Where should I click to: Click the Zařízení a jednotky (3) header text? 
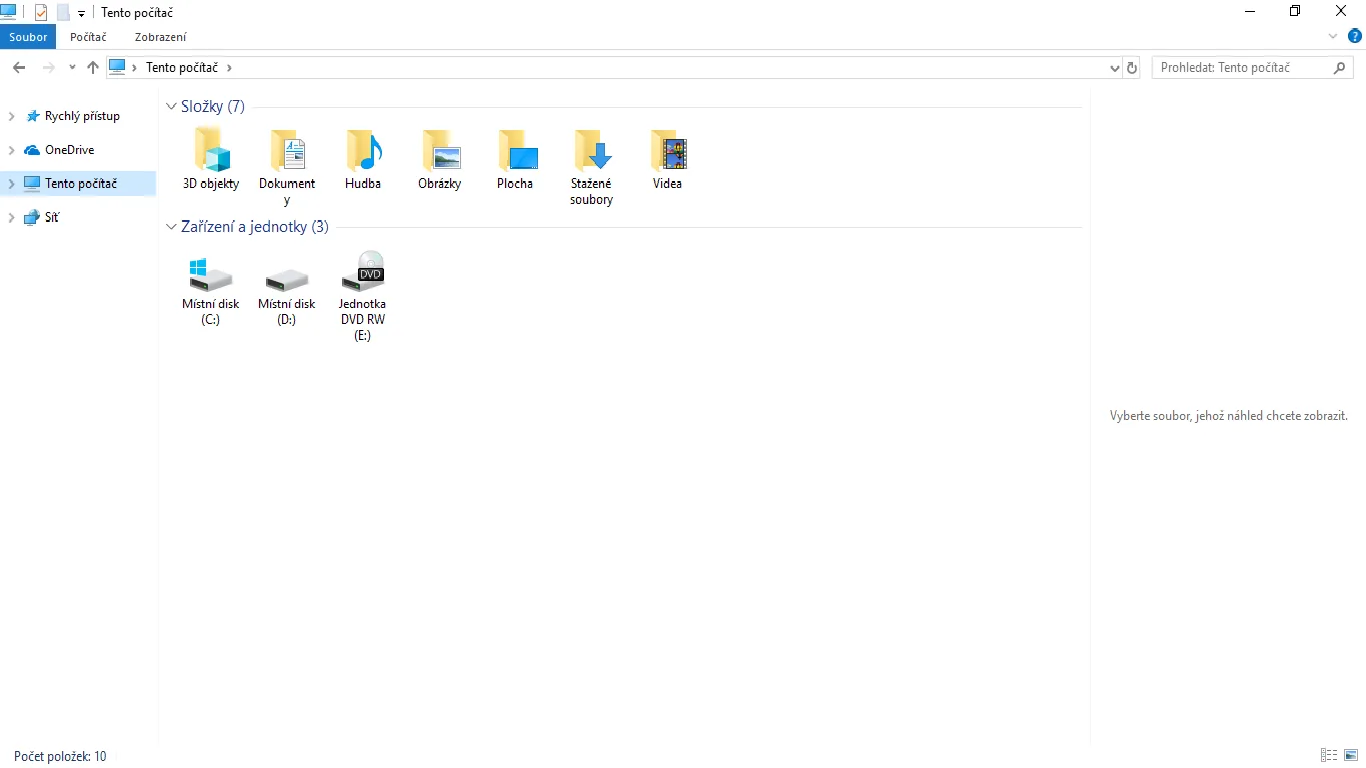click(255, 227)
